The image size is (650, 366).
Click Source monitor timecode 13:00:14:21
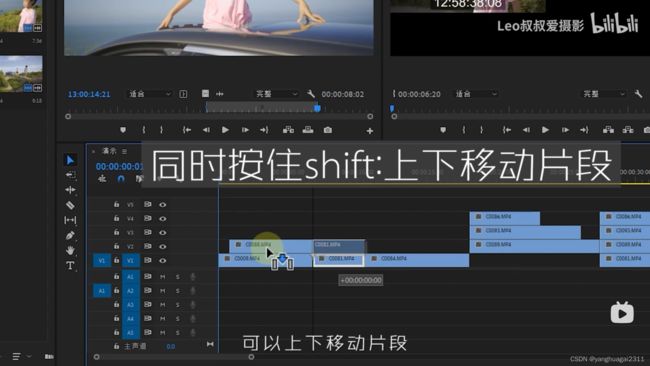89,94
